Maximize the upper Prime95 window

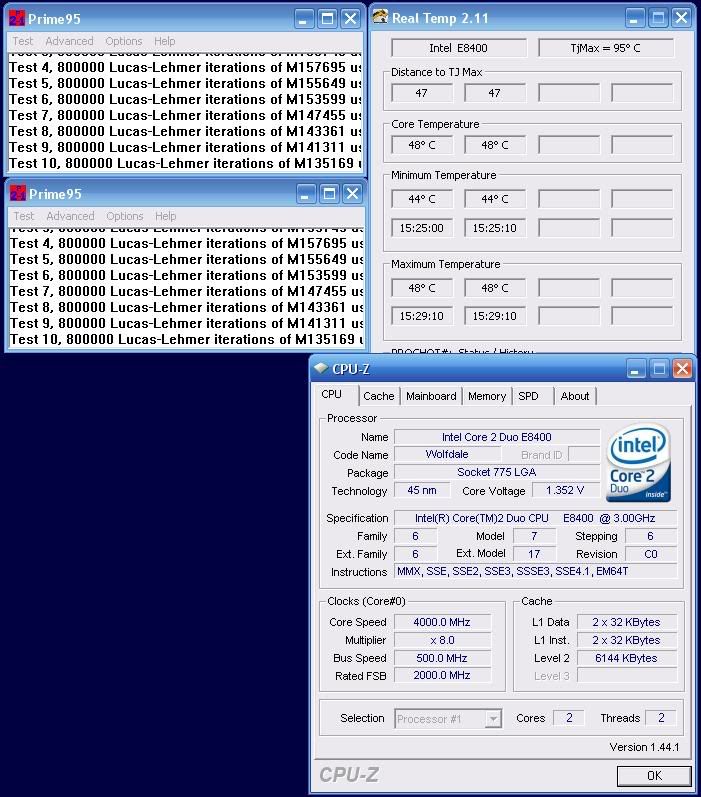[327, 19]
